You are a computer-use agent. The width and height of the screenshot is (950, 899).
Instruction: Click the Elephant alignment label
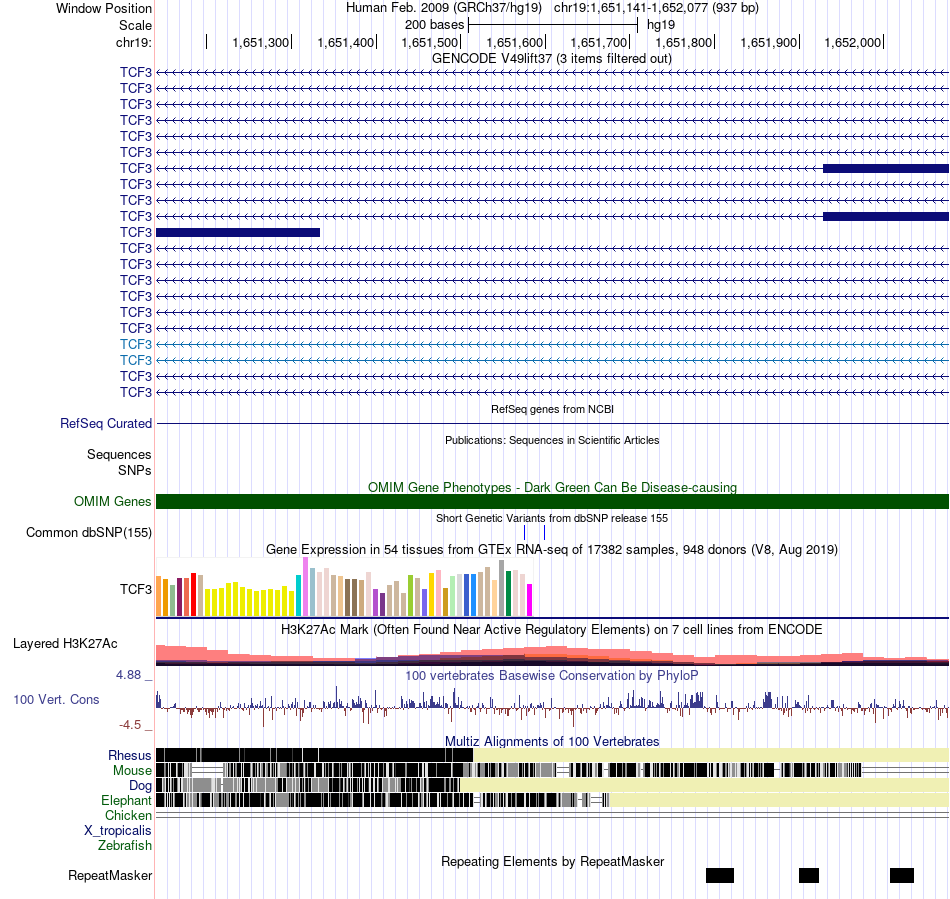pyautogui.click(x=126, y=801)
